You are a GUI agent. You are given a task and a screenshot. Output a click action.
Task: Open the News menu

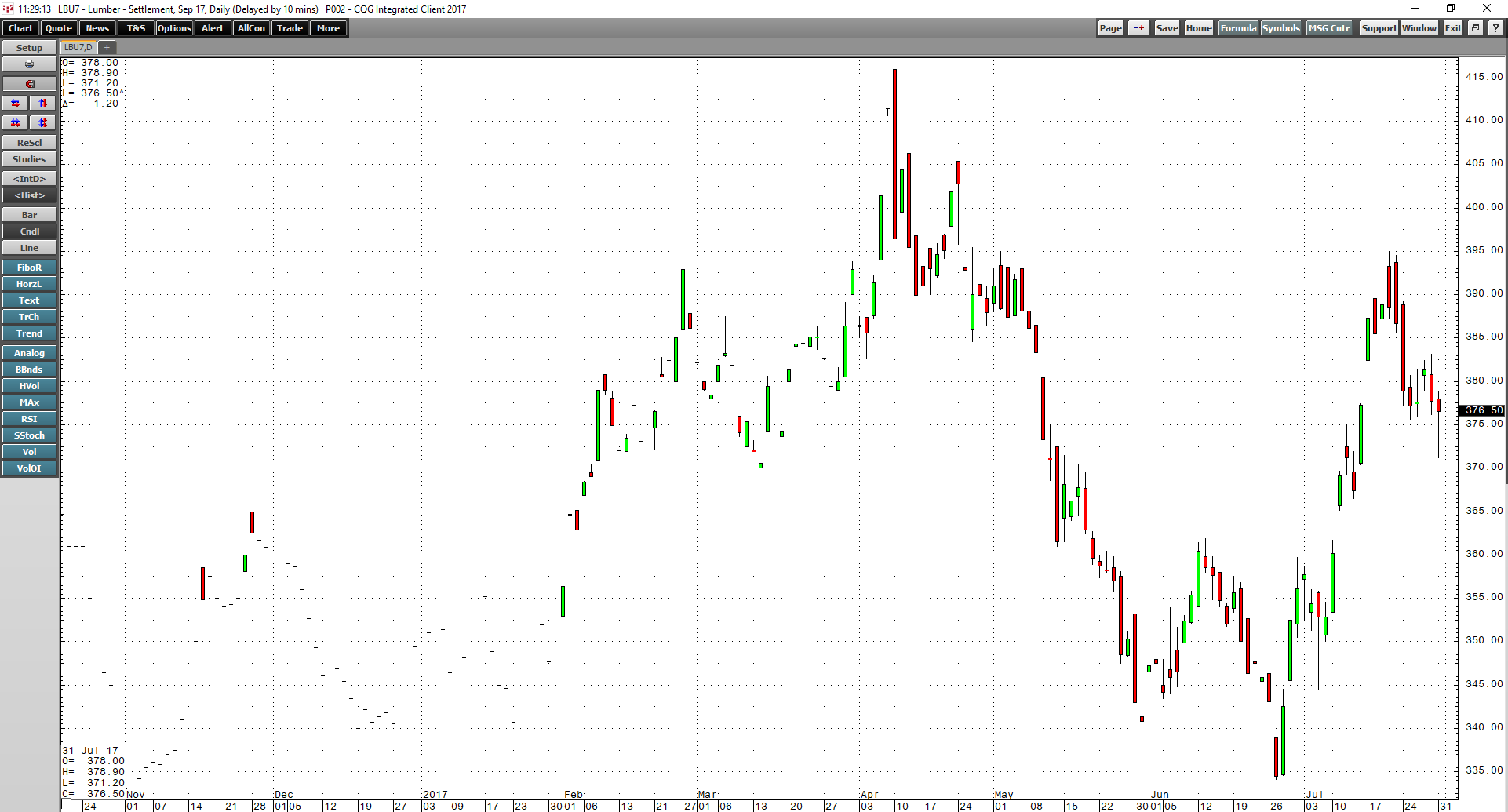click(97, 28)
